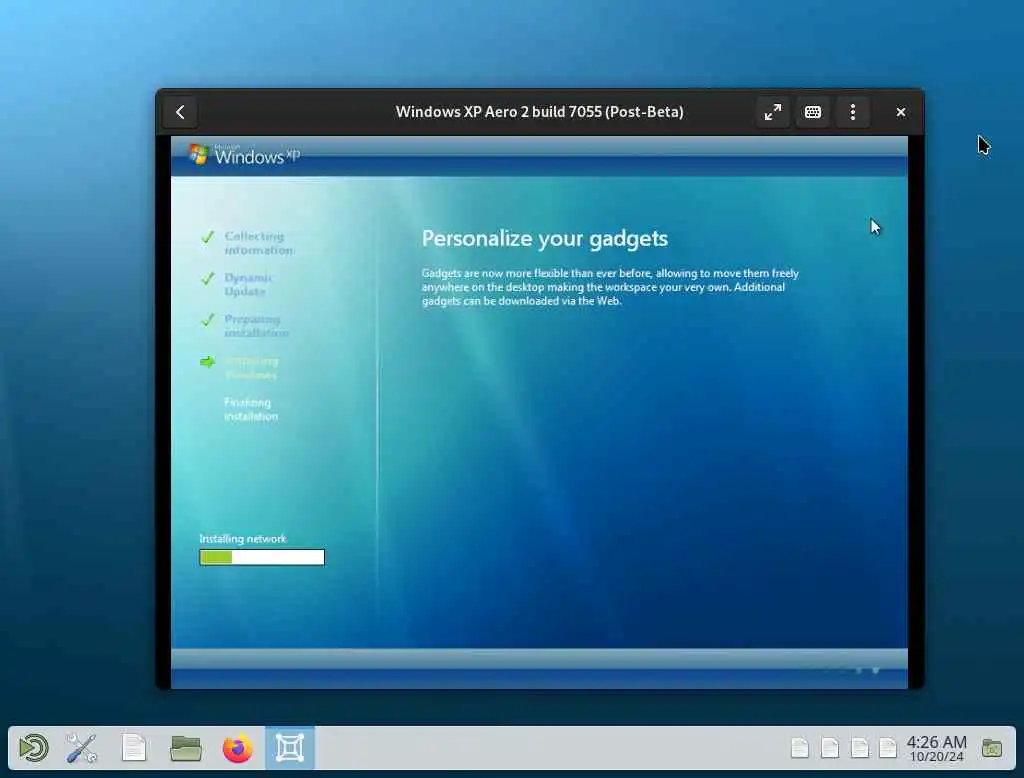The width and height of the screenshot is (1024, 778).
Task: Click the 'Preparing installation' setup step
Action: pos(256,326)
